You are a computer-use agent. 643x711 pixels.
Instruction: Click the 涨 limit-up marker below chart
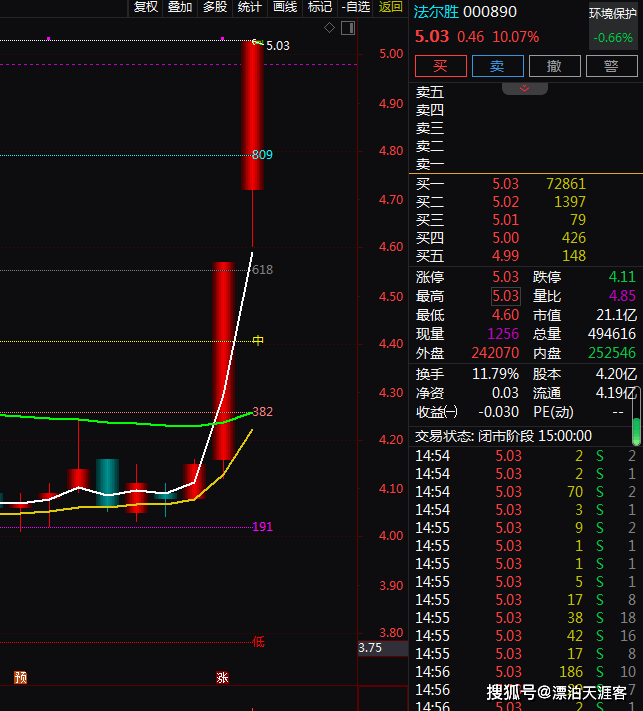(x=222, y=677)
